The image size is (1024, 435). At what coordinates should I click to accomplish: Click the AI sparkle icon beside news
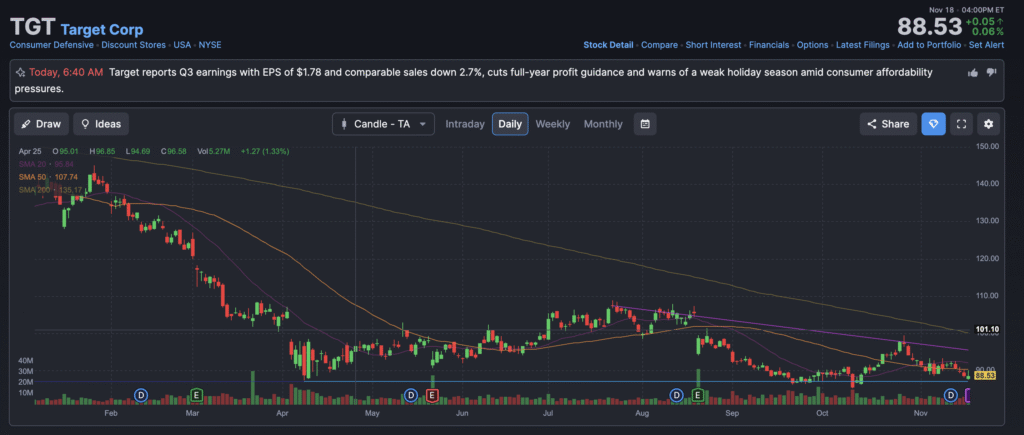[x=19, y=73]
